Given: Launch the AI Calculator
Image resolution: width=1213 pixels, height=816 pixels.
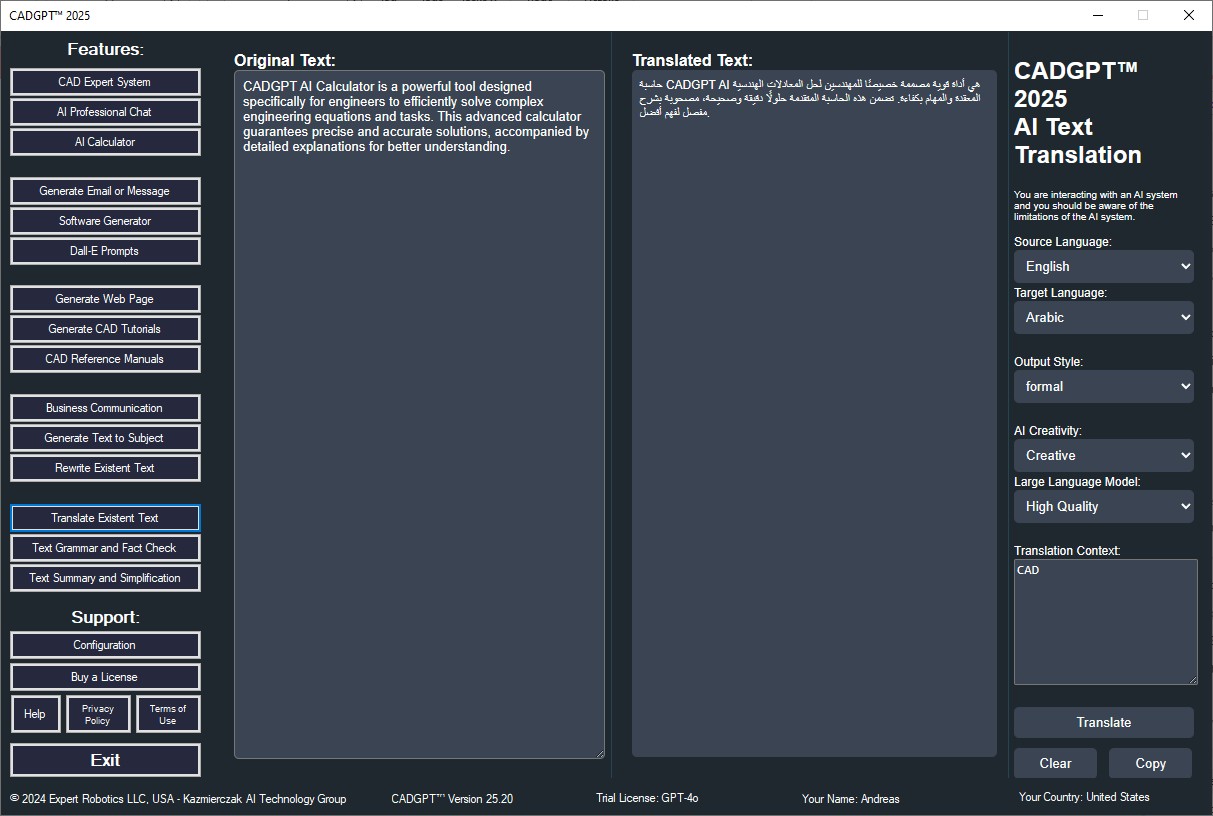Looking at the screenshot, I should coord(105,142).
